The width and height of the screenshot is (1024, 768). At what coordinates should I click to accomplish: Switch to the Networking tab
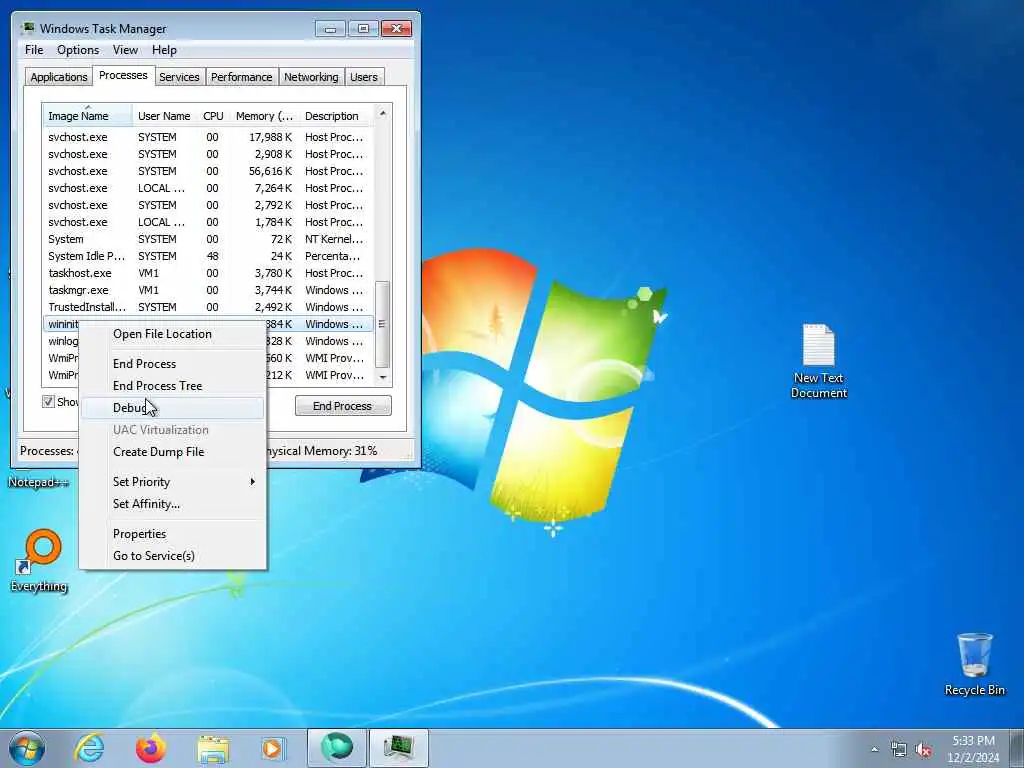point(311,77)
